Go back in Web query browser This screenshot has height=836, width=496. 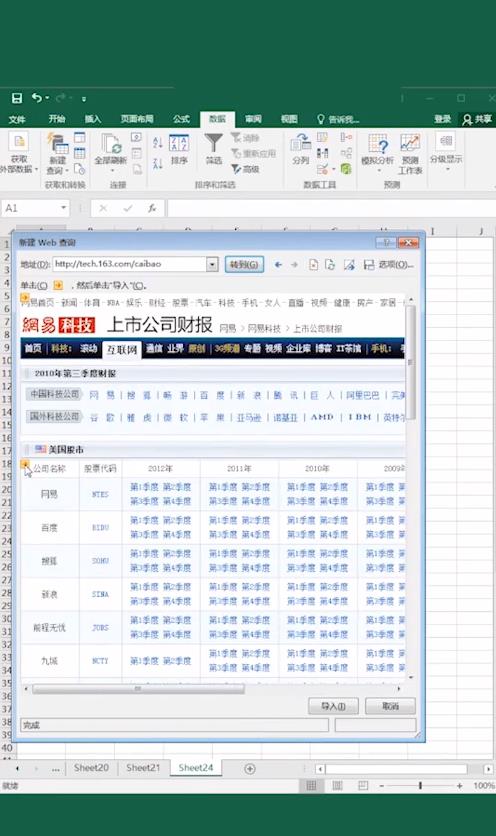coord(278,264)
